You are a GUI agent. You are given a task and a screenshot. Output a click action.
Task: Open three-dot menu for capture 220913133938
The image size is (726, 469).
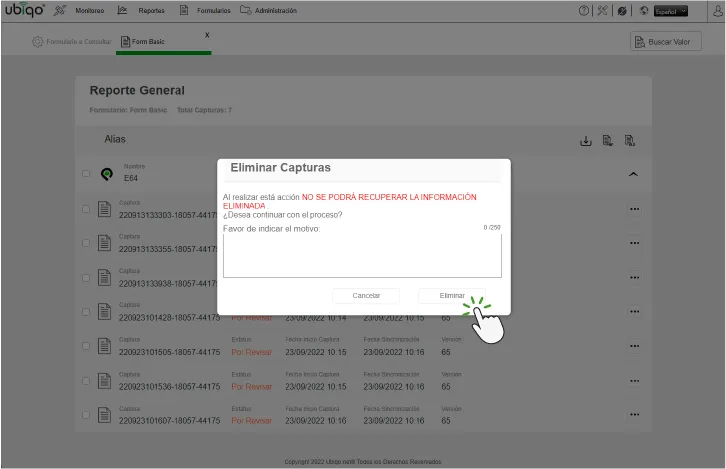click(635, 277)
